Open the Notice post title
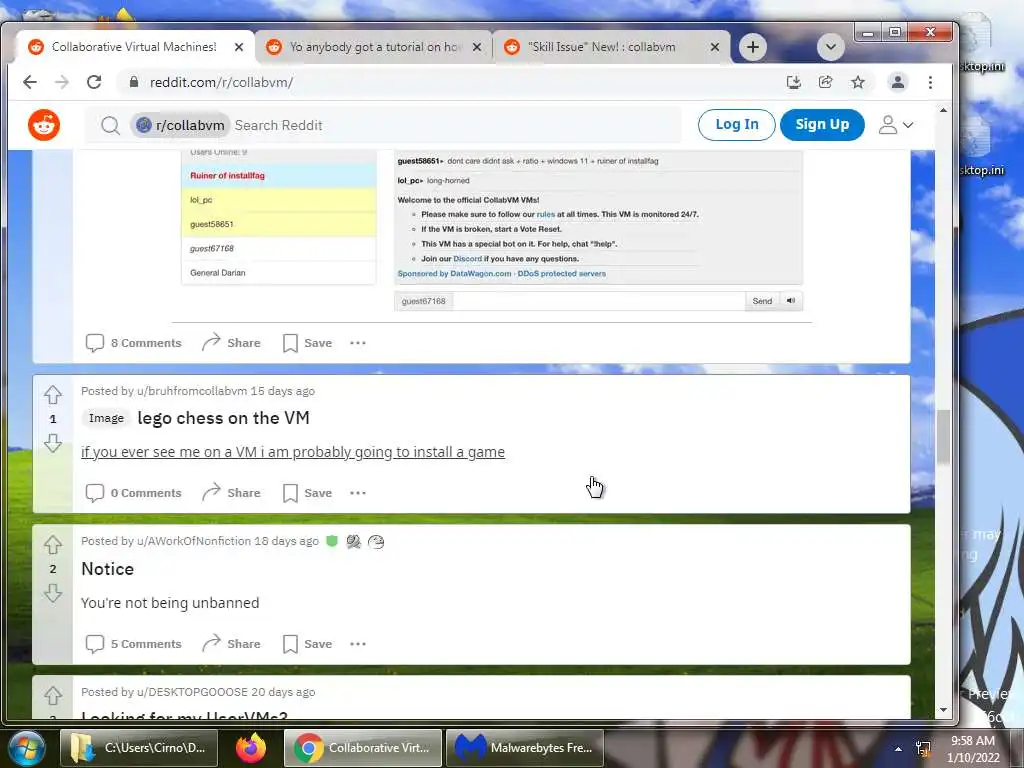 108,569
